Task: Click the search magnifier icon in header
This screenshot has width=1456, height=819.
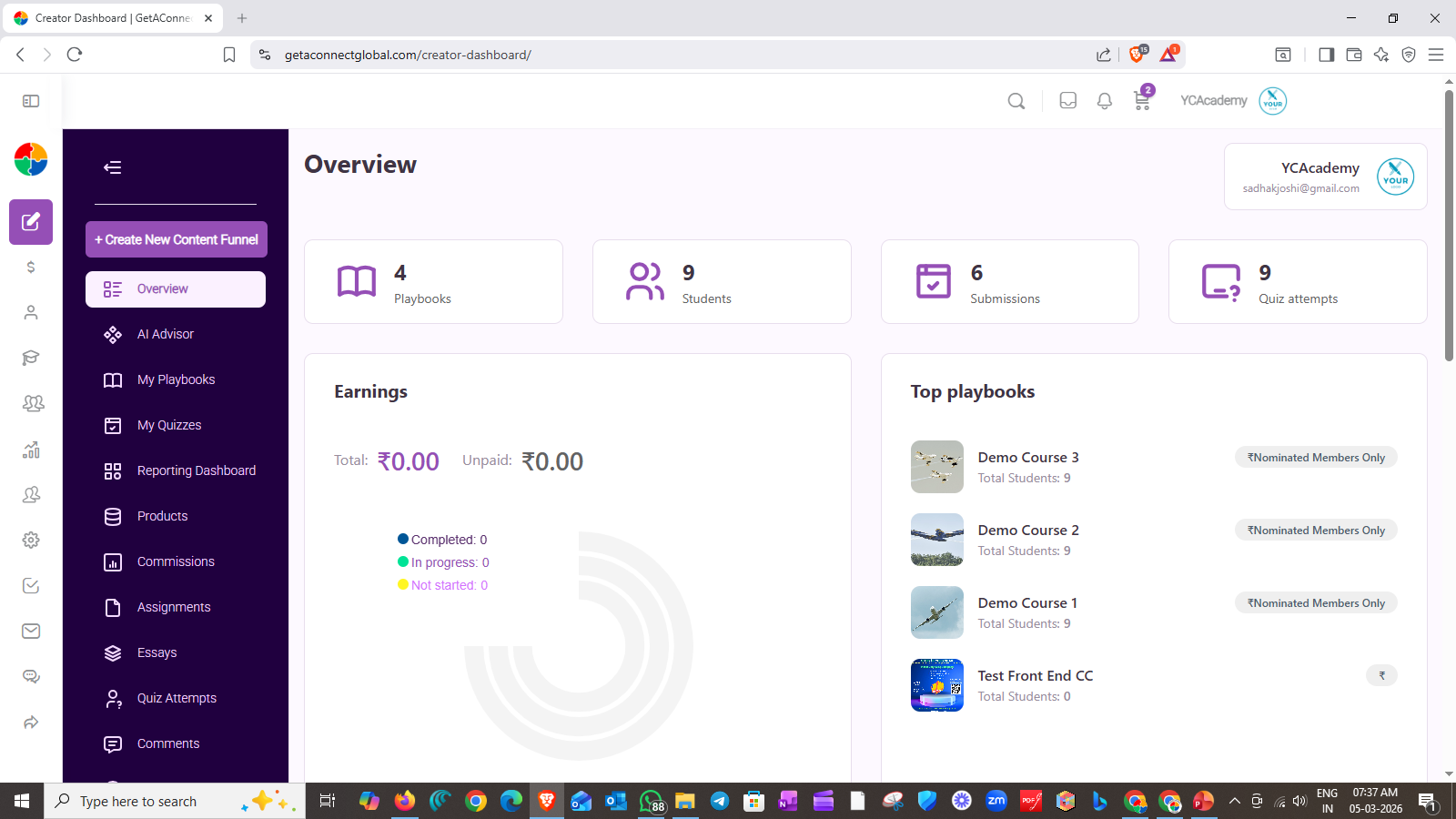Action: [x=1016, y=101]
